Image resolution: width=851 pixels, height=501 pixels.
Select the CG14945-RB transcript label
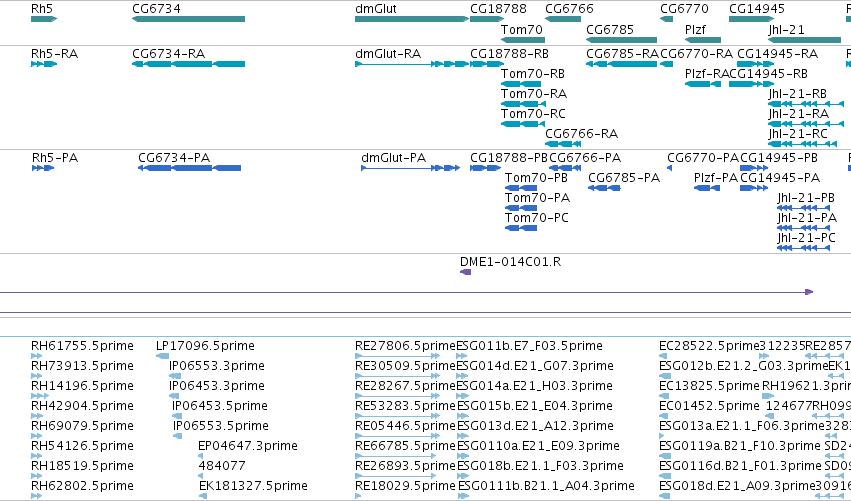(x=769, y=74)
